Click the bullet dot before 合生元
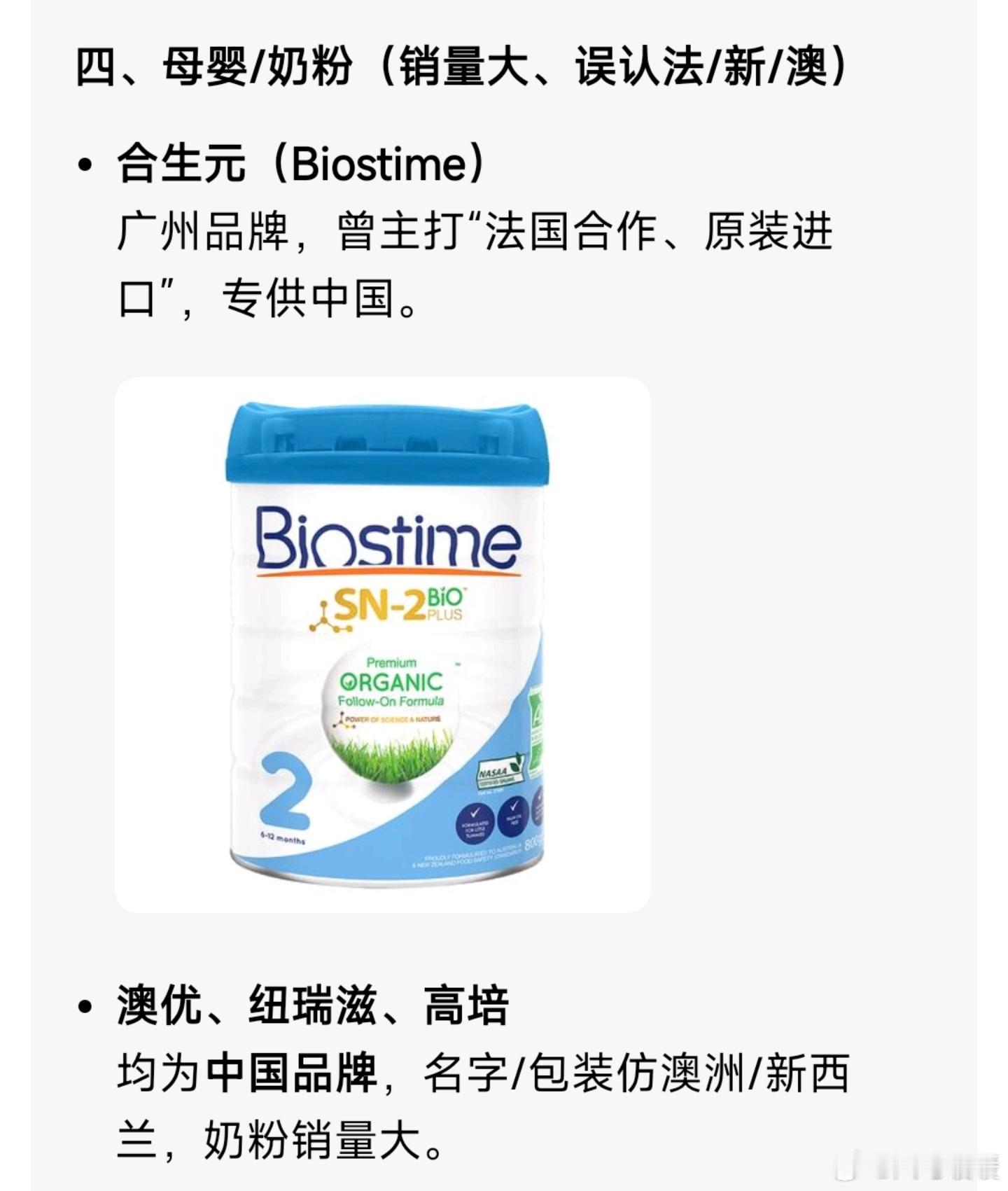This screenshot has height=1191, width=1008. 85,165
